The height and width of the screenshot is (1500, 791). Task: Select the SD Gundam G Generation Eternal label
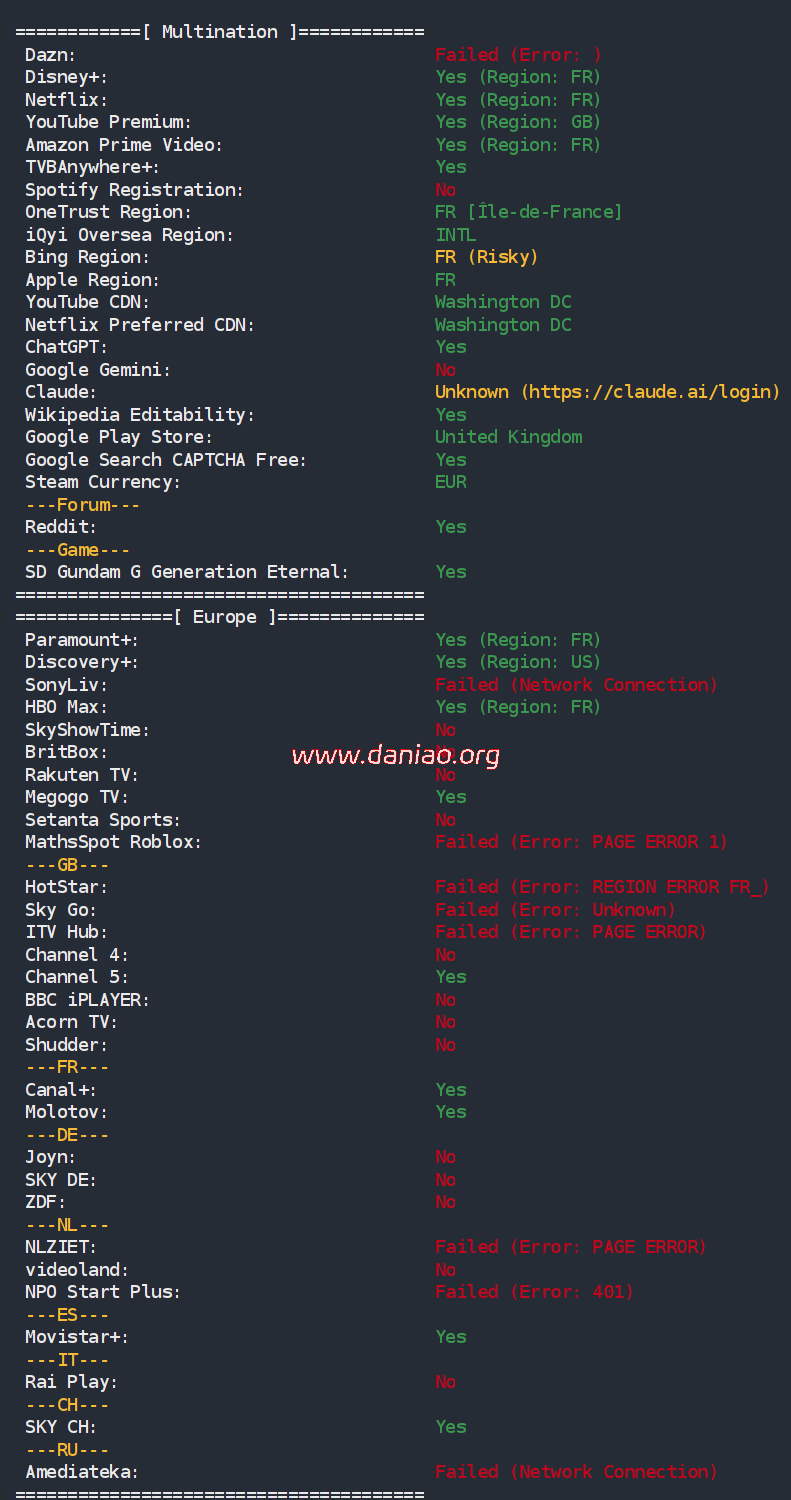(x=187, y=572)
